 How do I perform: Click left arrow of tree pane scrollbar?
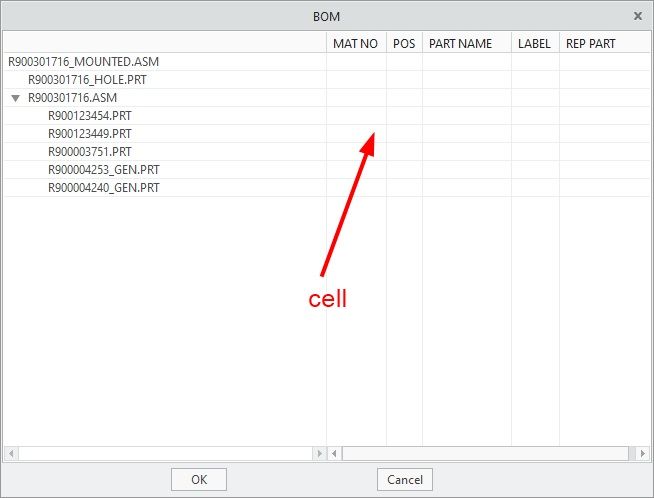point(11,453)
